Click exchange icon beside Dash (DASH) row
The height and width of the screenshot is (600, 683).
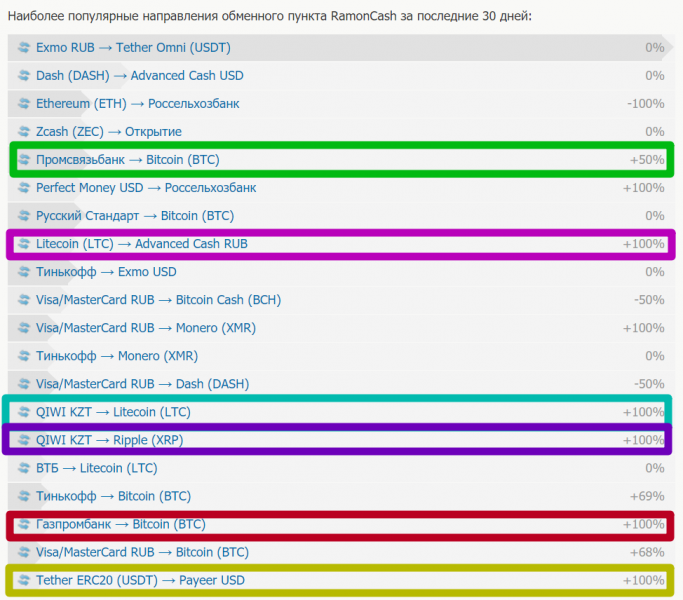tap(24, 75)
